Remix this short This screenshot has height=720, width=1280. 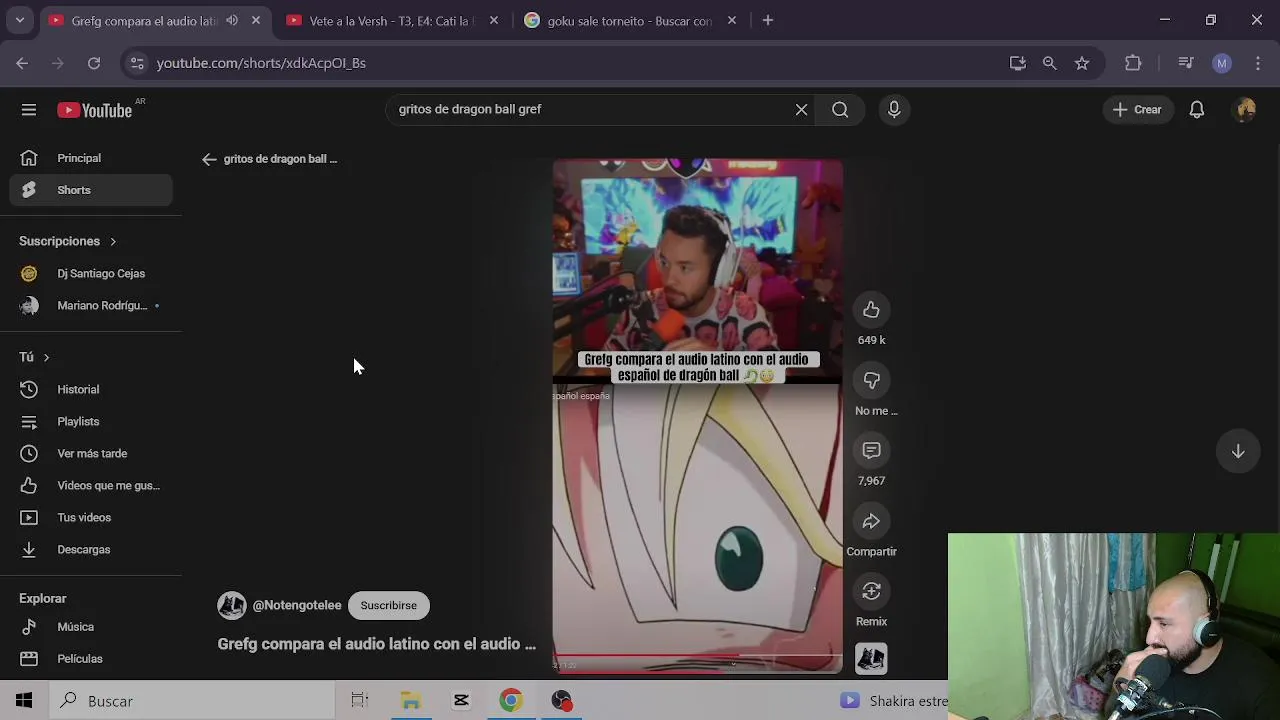pos(871,591)
